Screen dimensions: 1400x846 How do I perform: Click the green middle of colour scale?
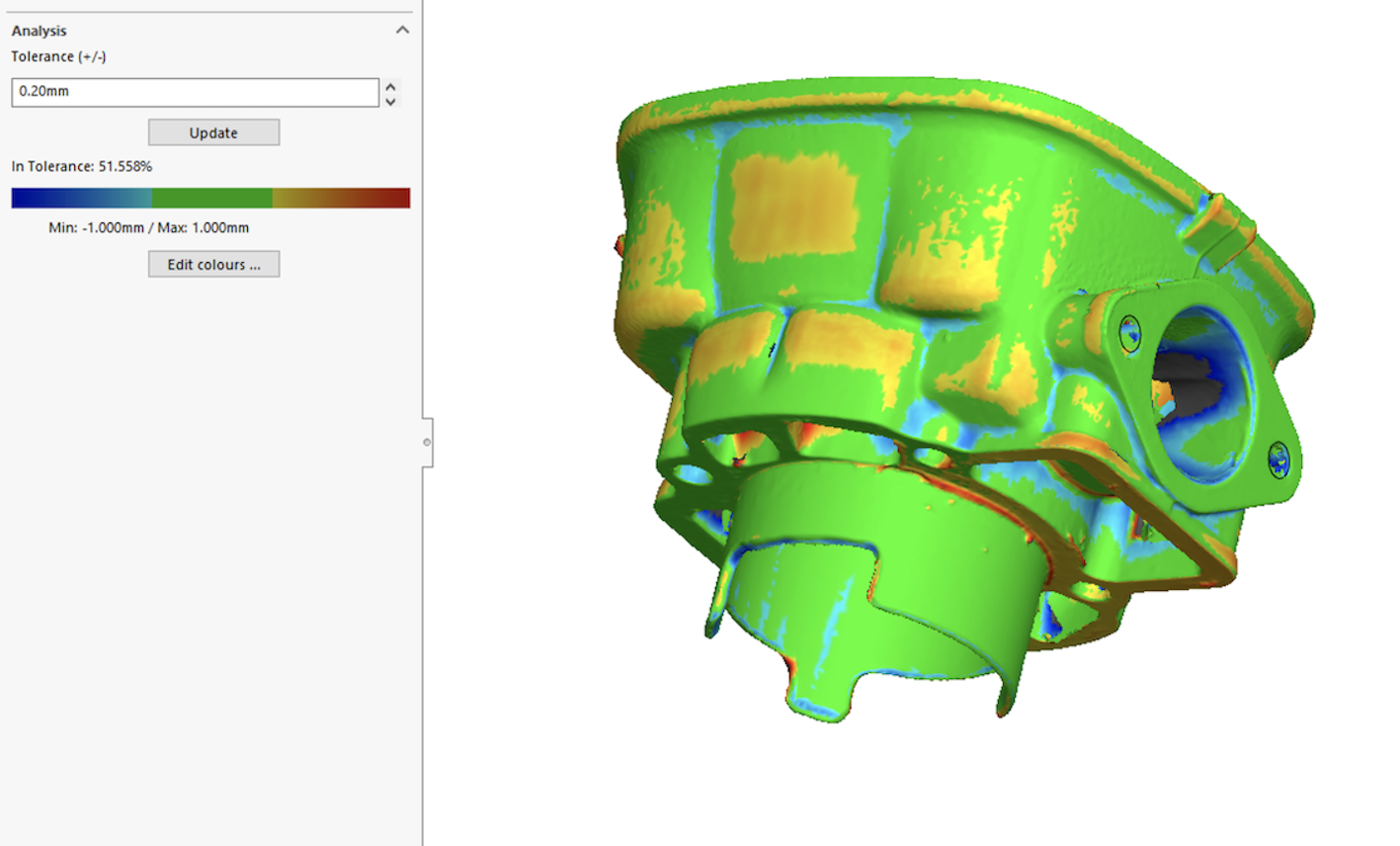click(211, 198)
